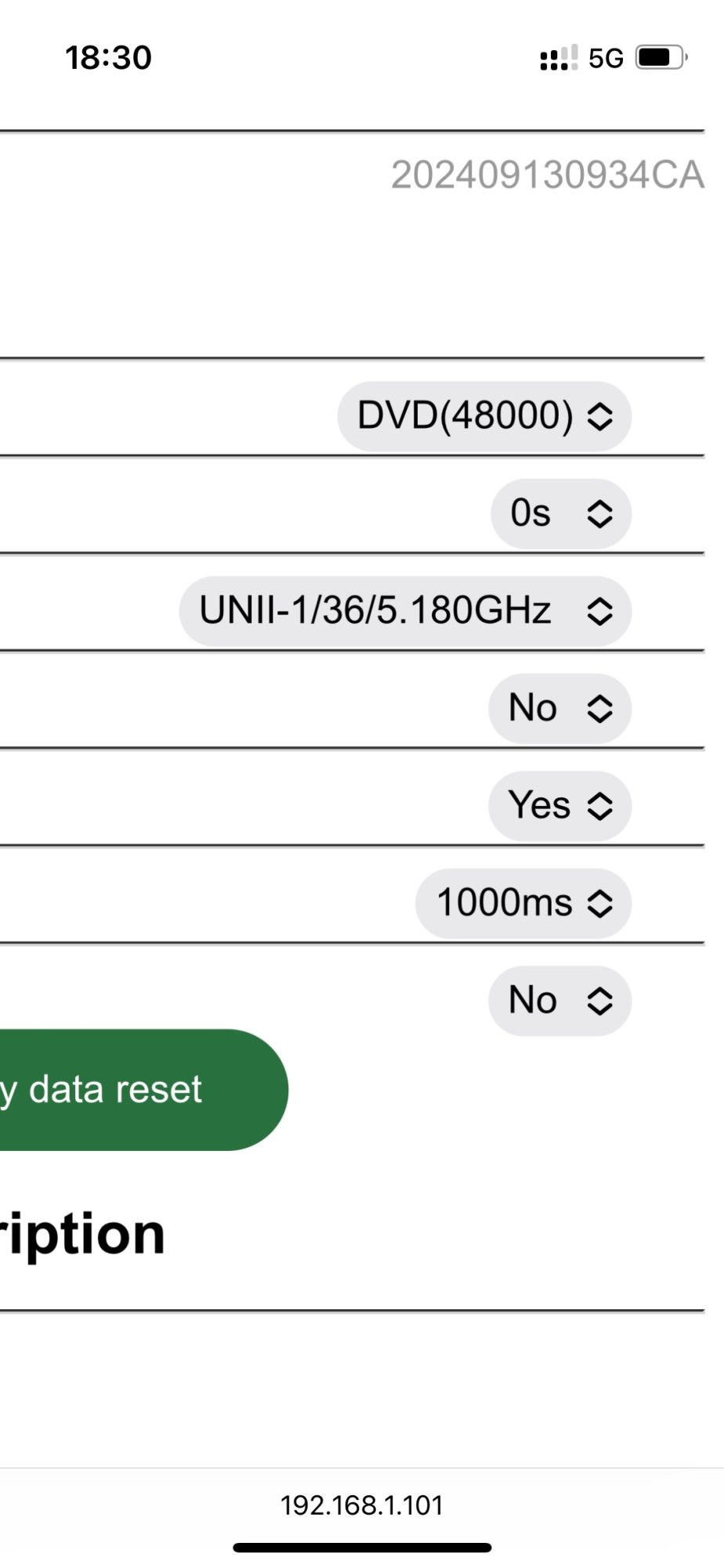Open the 1000ms interval dropdown
This screenshot has height=1568, width=724.
click(x=523, y=903)
